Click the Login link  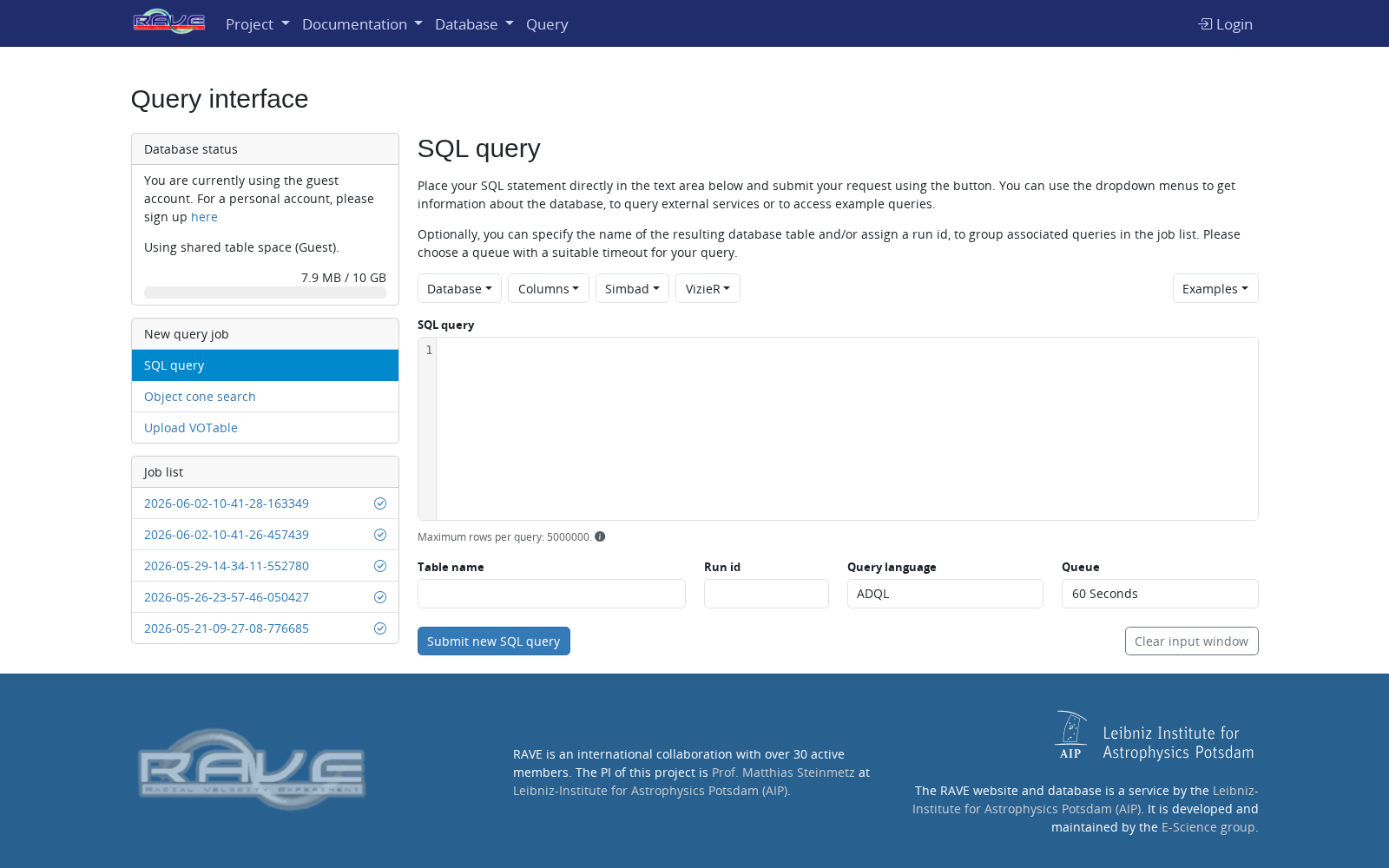[1225, 24]
